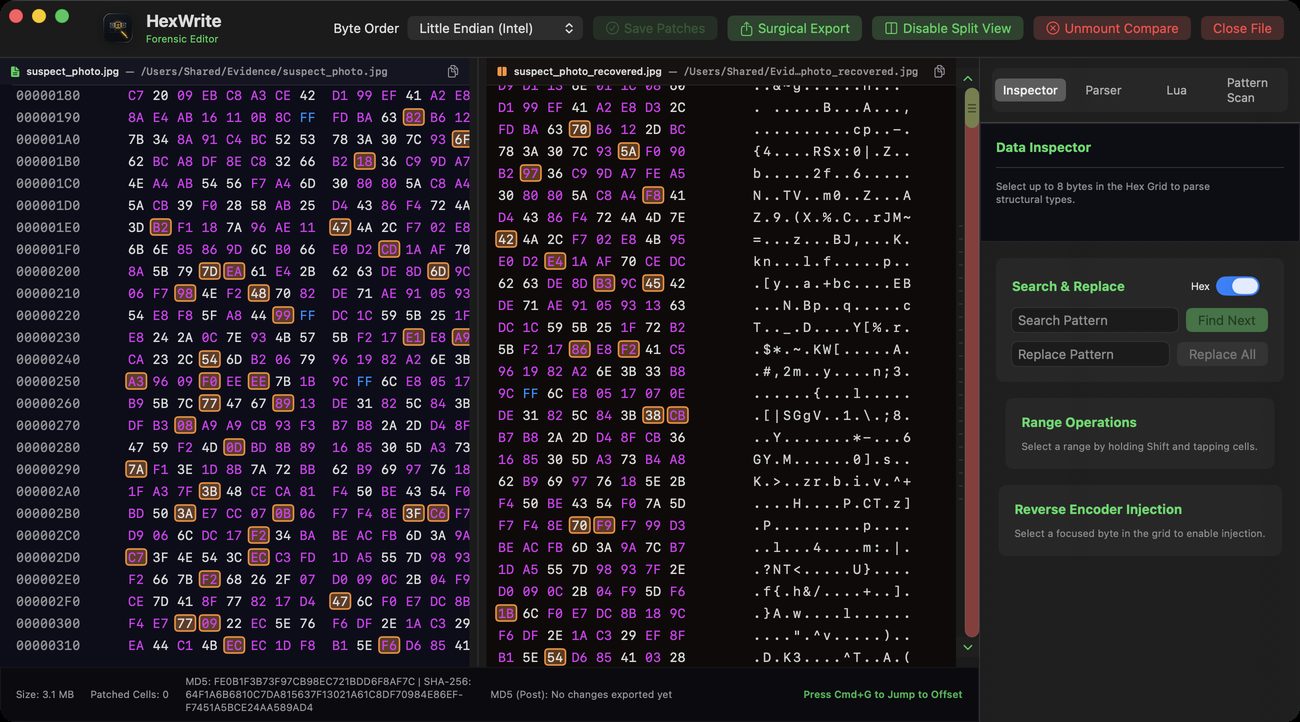Click the HexWrite app logo icon
Image resolution: width=1300 pixels, height=722 pixels.
pyautogui.click(x=118, y=28)
